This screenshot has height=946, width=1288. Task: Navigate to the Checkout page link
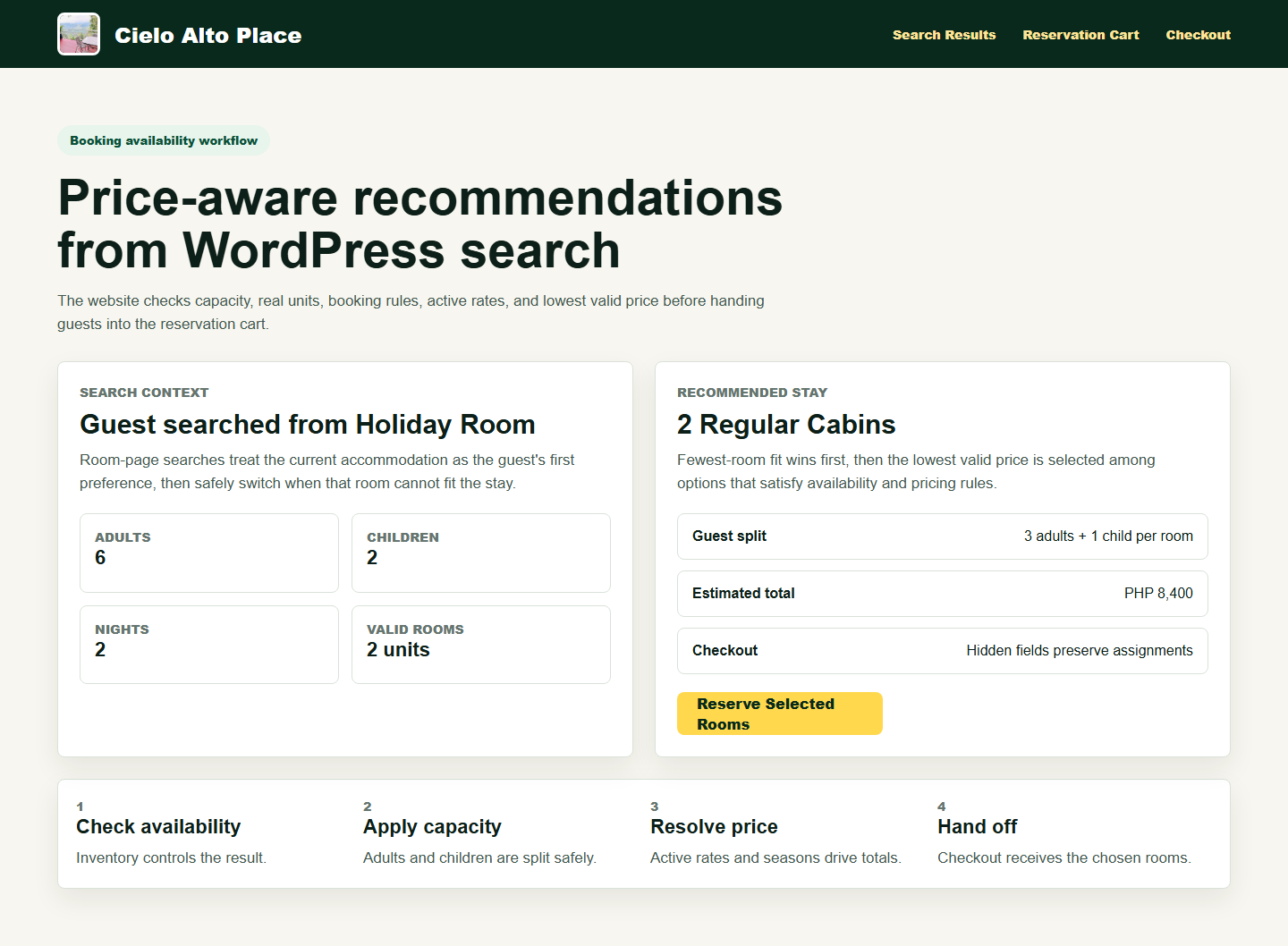point(1198,35)
